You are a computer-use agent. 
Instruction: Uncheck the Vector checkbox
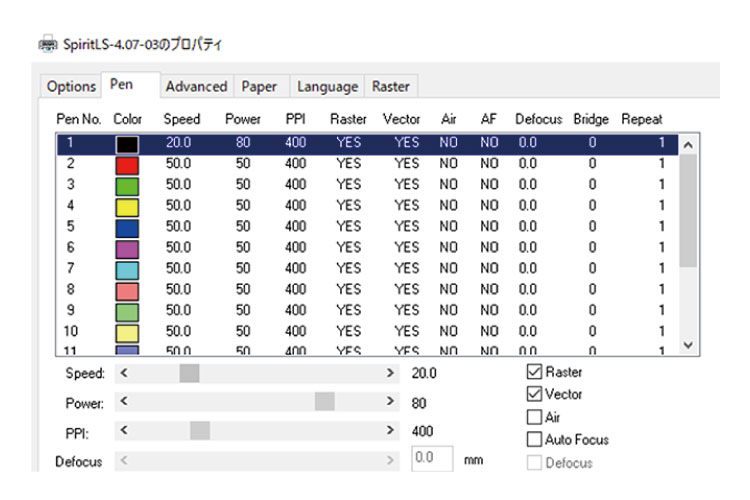534,394
